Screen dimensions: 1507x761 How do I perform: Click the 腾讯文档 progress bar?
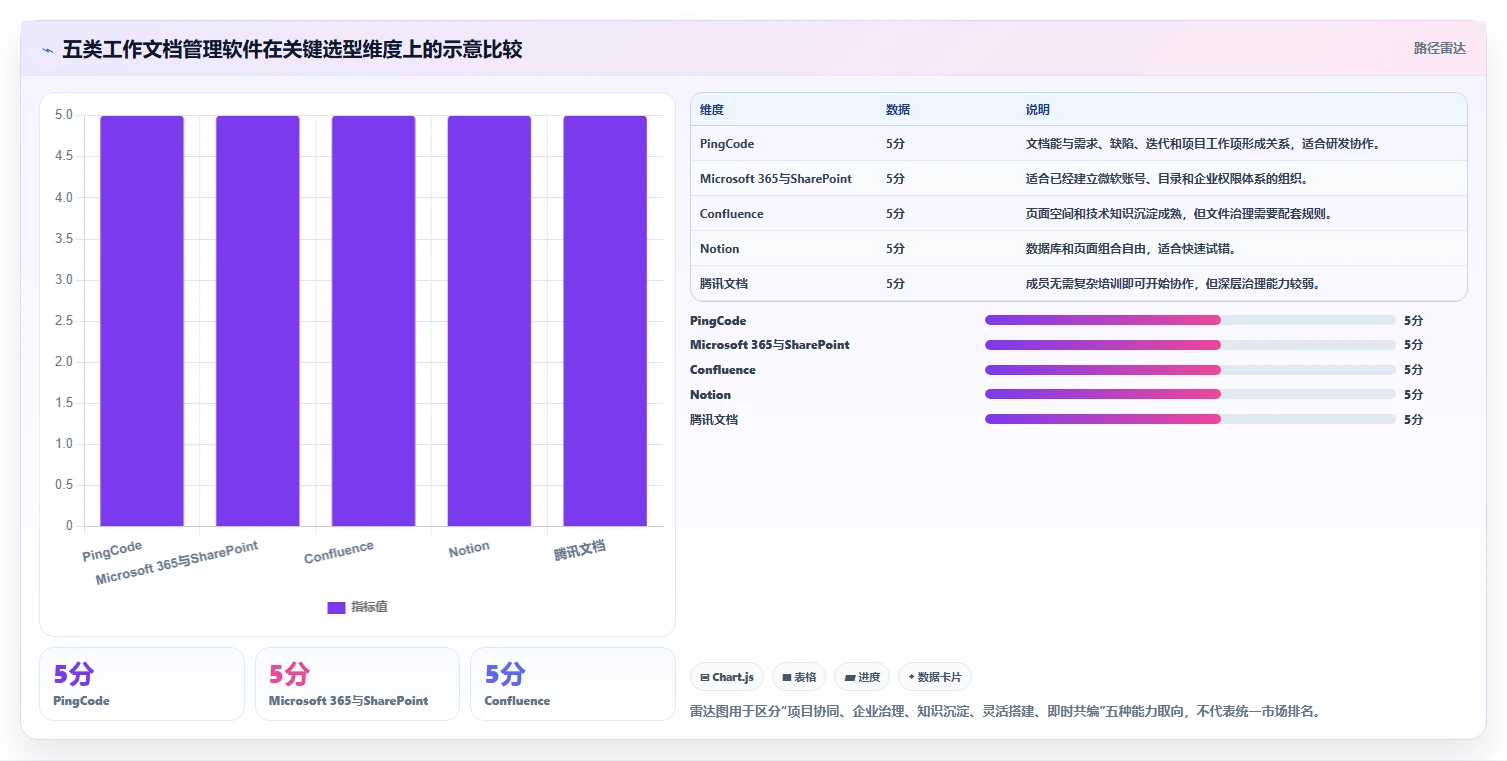tap(1190, 419)
